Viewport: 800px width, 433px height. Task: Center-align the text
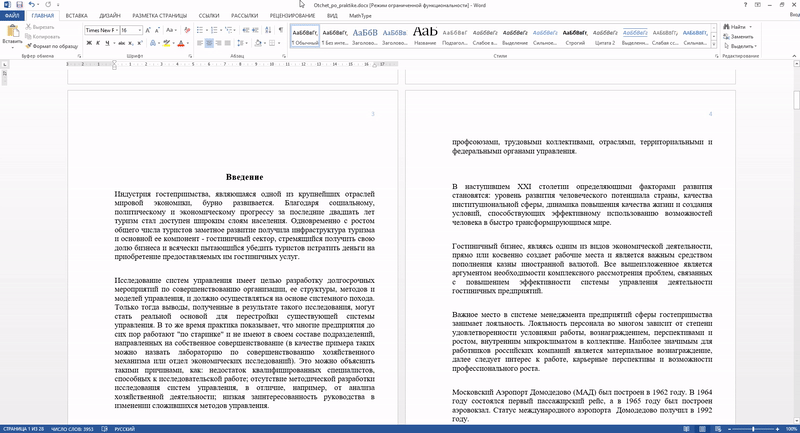pyautogui.click(x=209, y=43)
